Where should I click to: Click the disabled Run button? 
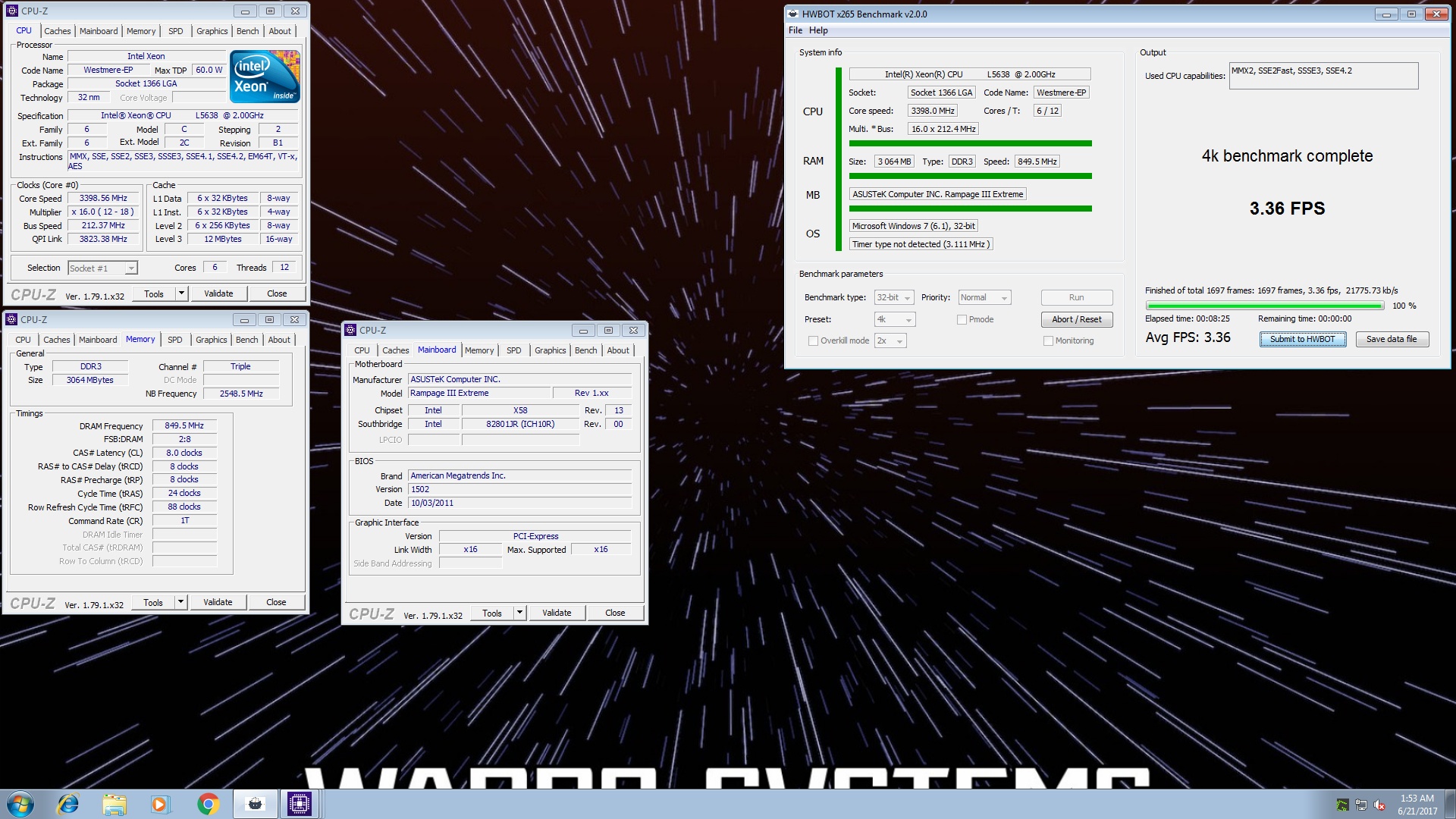[x=1077, y=297]
